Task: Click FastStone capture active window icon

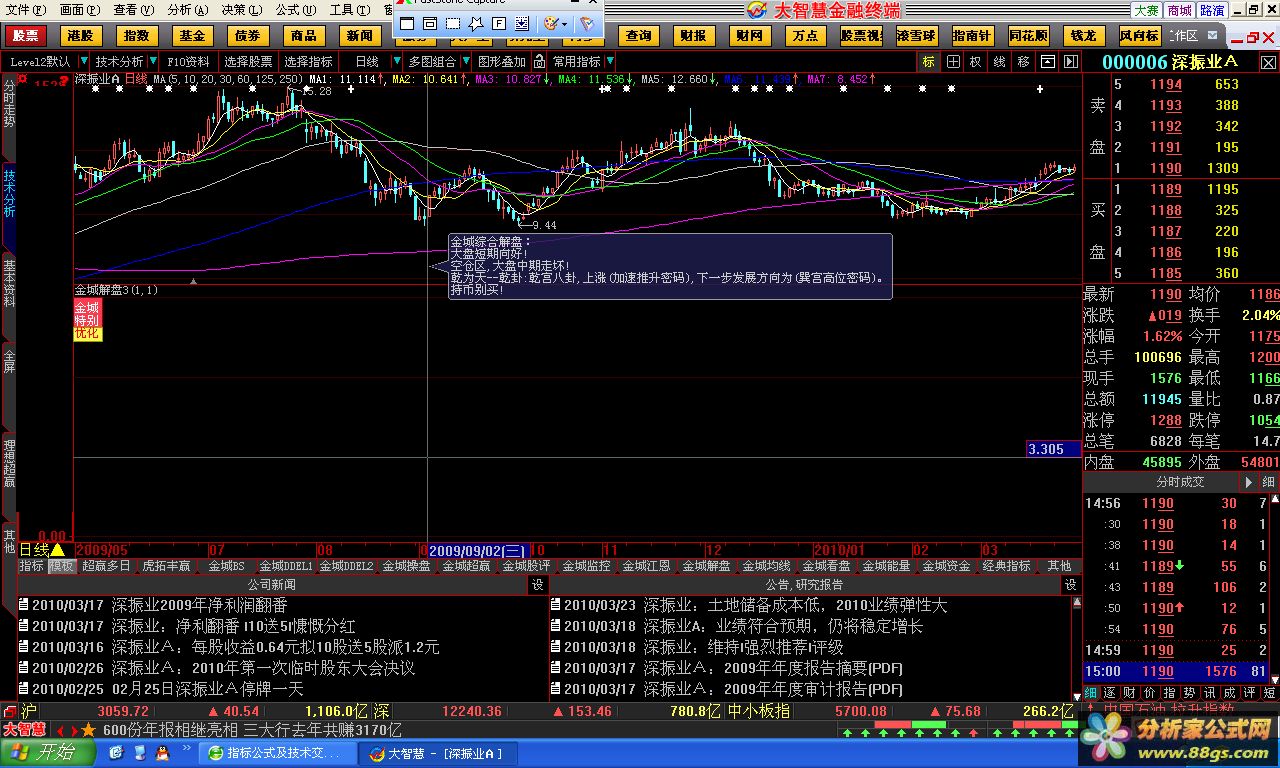Action: (407, 23)
